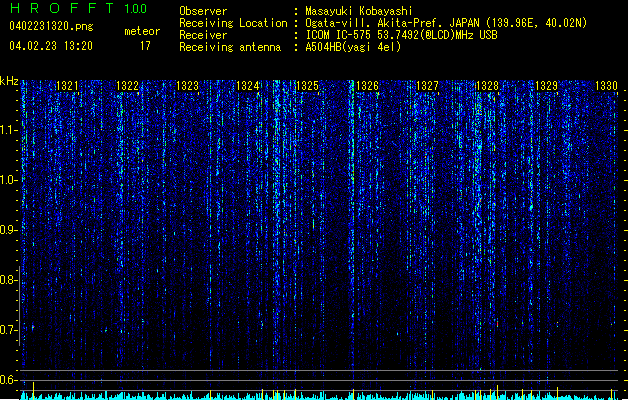
Task: Click the 1.0 kHz axis tick label
Action: [x=8, y=181]
